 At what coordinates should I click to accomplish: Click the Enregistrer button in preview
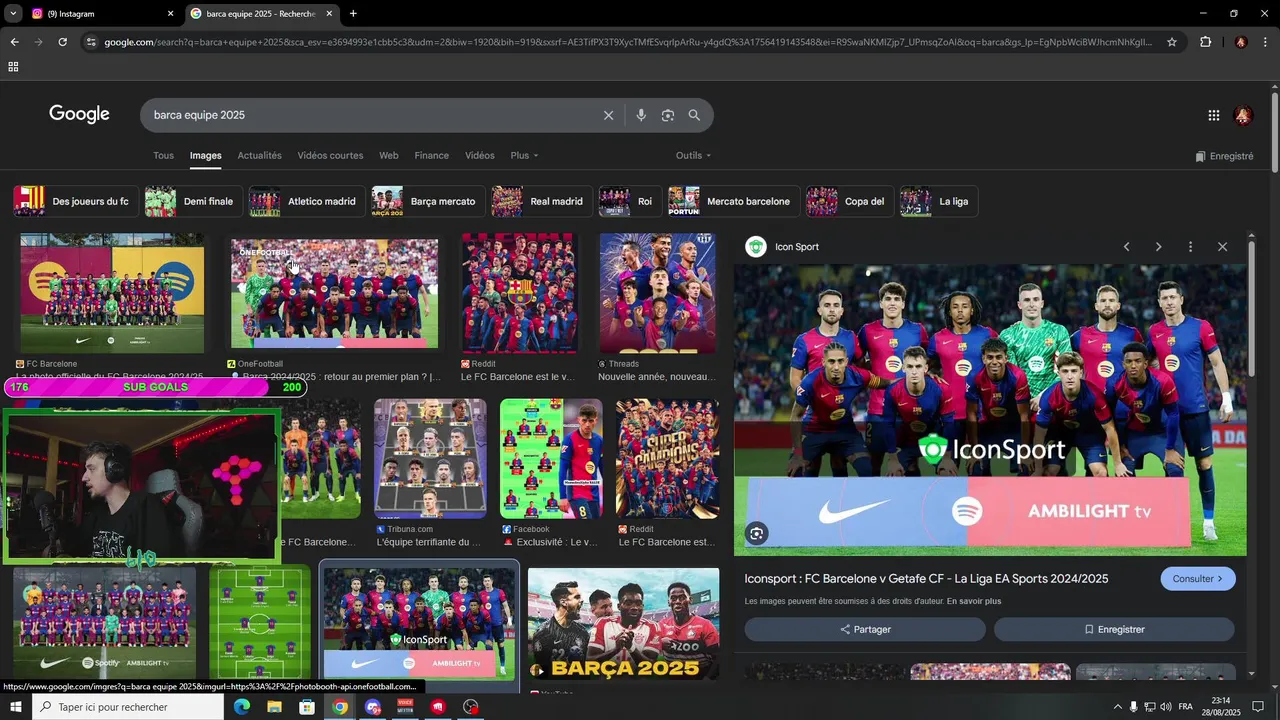pyautogui.click(x=1114, y=629)
